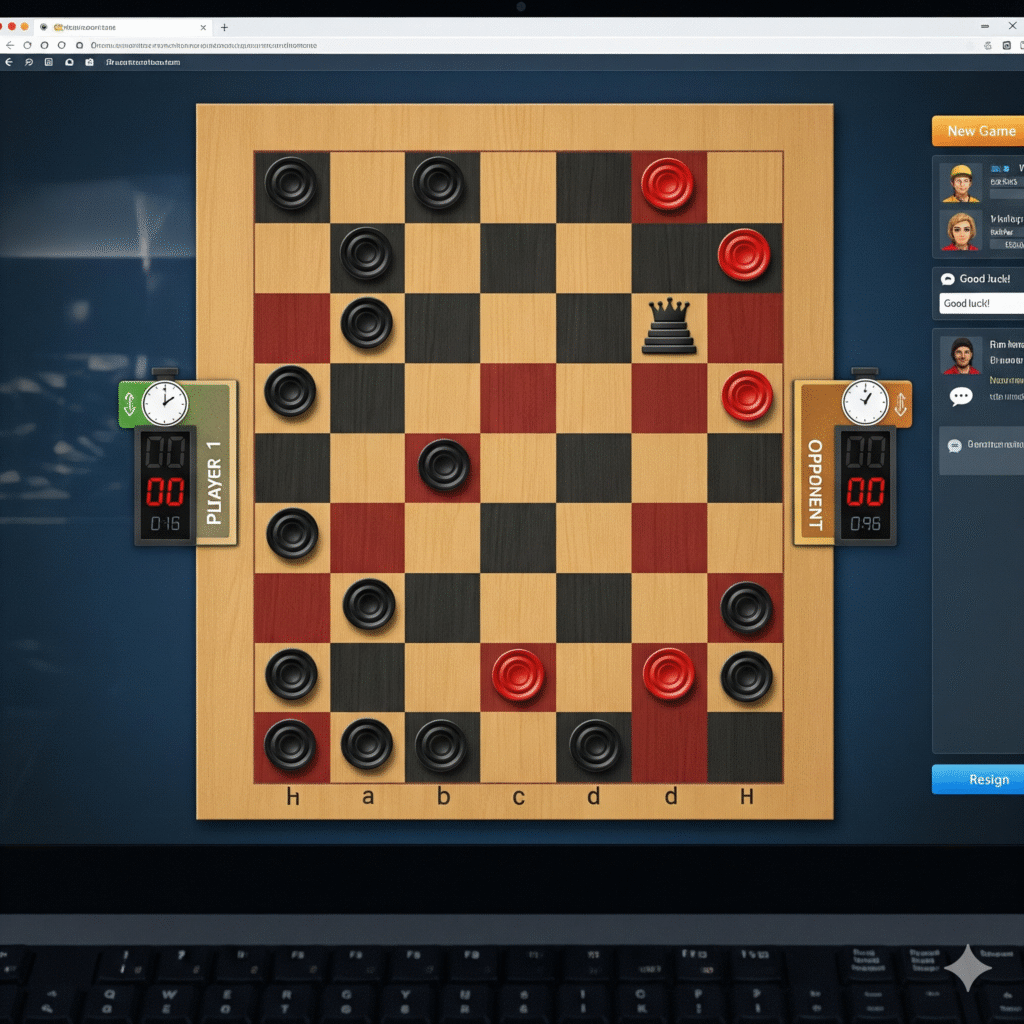The image size is (1024, 1024).
Task: Toggle the Player 1 timer arrows
Action: coord(129,405)
